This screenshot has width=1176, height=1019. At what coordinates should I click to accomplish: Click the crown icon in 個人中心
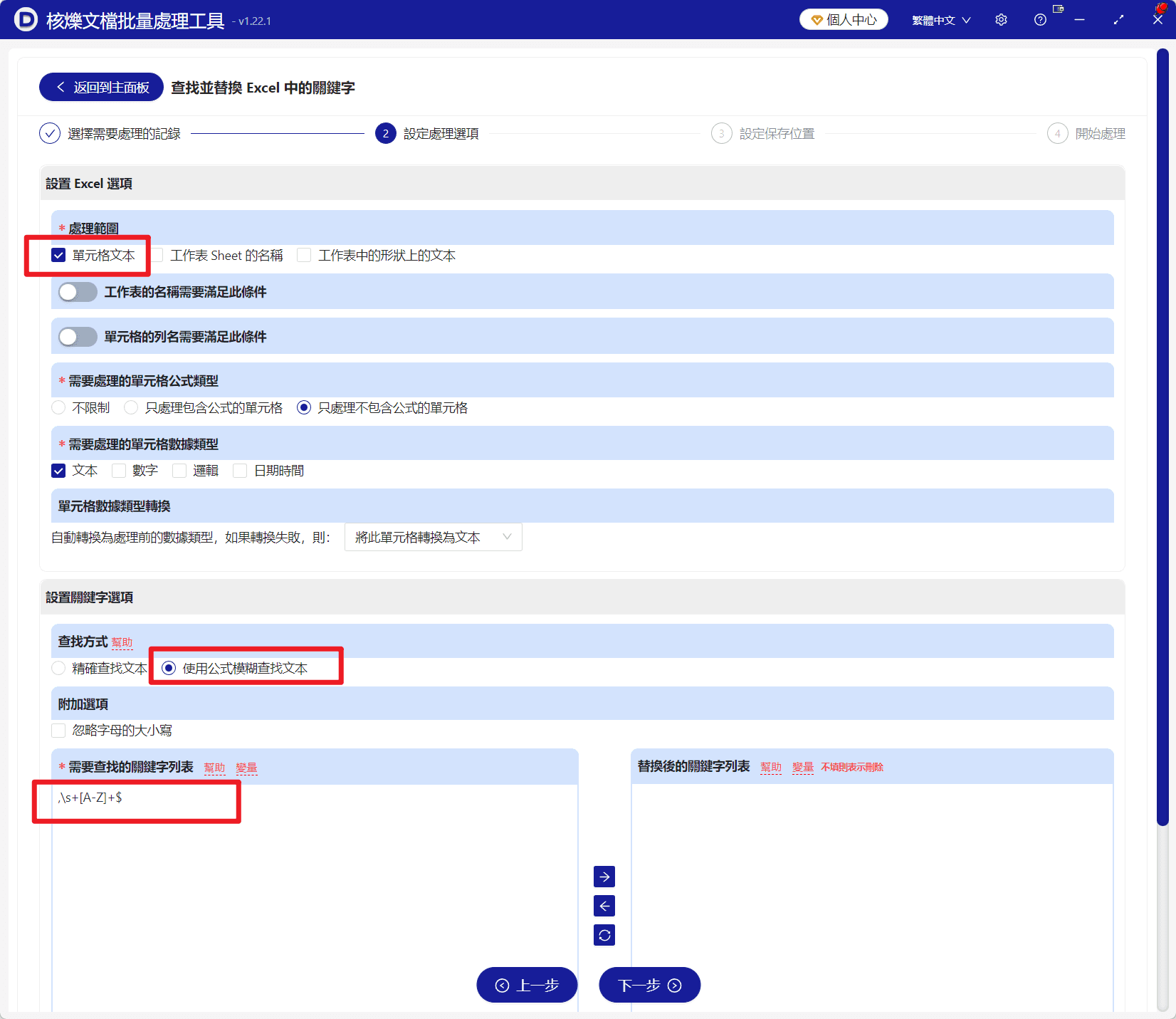(x=816, y=19)
